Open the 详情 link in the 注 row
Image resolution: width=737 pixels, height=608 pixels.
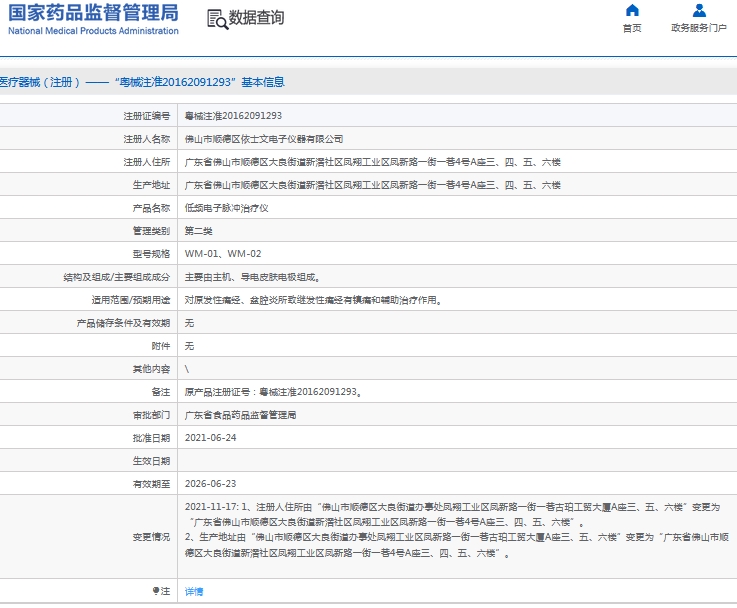click(194, 592)
